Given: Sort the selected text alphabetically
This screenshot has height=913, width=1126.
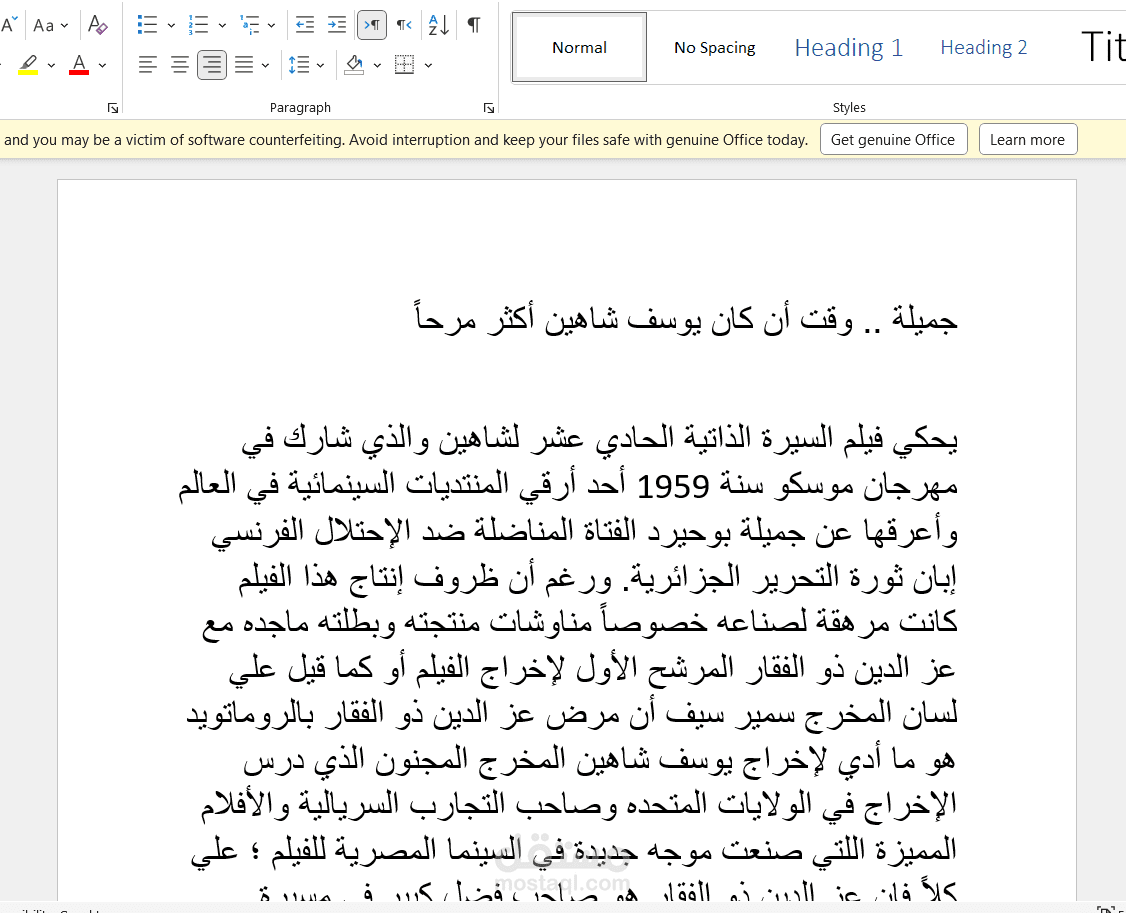Looking at the screenshot, I should click(x=438, y=25).
